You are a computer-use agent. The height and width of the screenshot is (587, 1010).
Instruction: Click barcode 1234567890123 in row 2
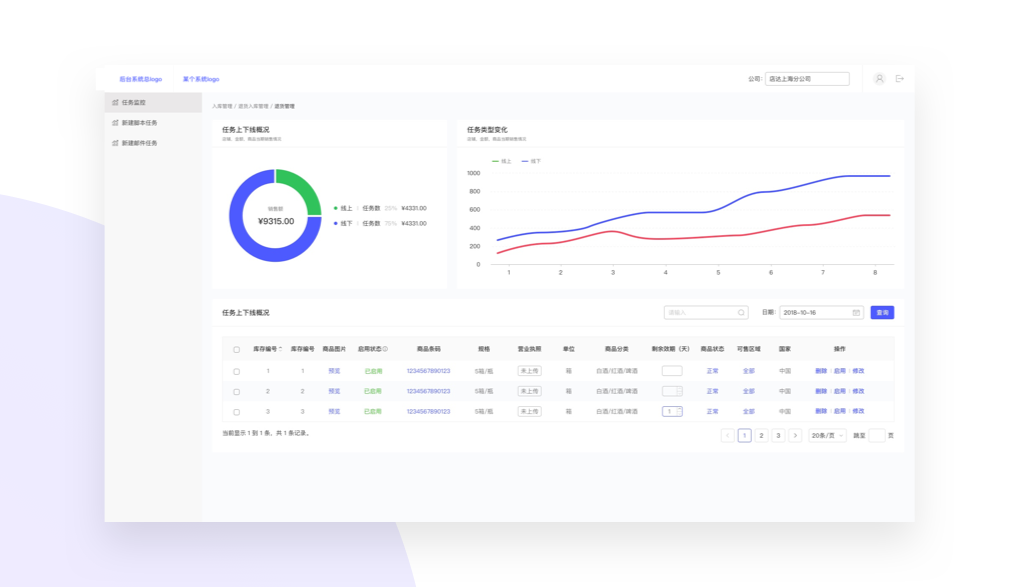tap(428, 391)
